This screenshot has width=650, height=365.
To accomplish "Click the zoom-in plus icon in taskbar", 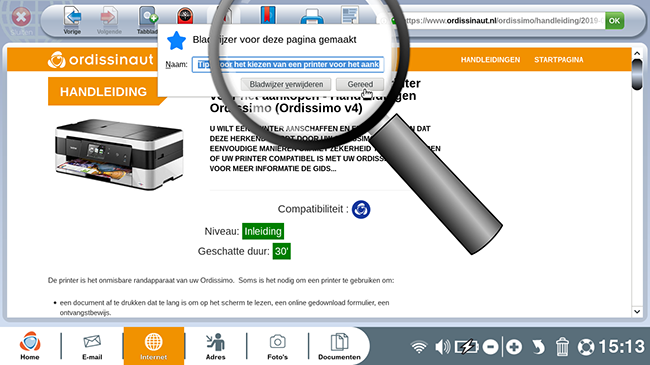I will coord(514,347).
